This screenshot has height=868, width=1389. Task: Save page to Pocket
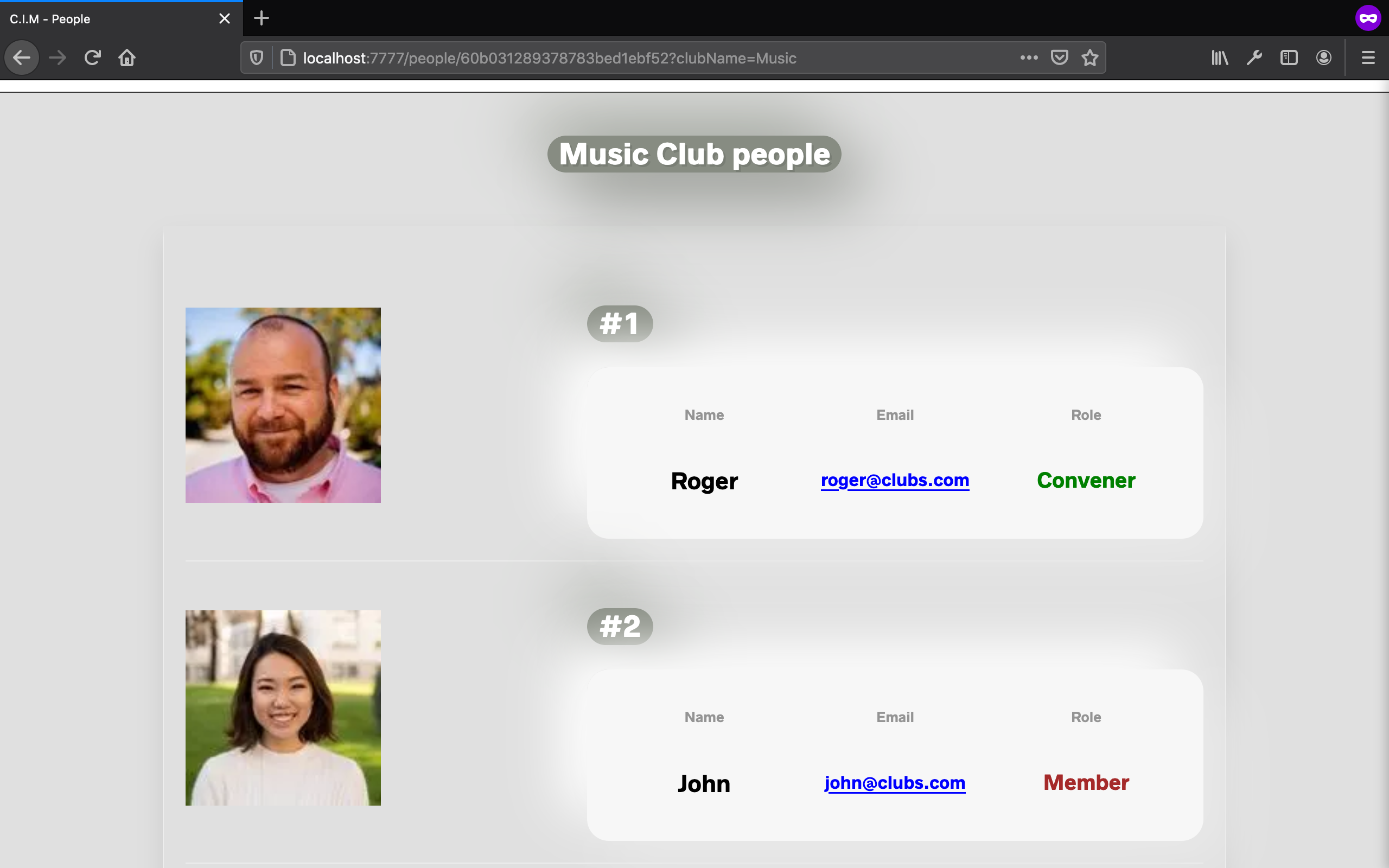click(x=1059, y=58)
